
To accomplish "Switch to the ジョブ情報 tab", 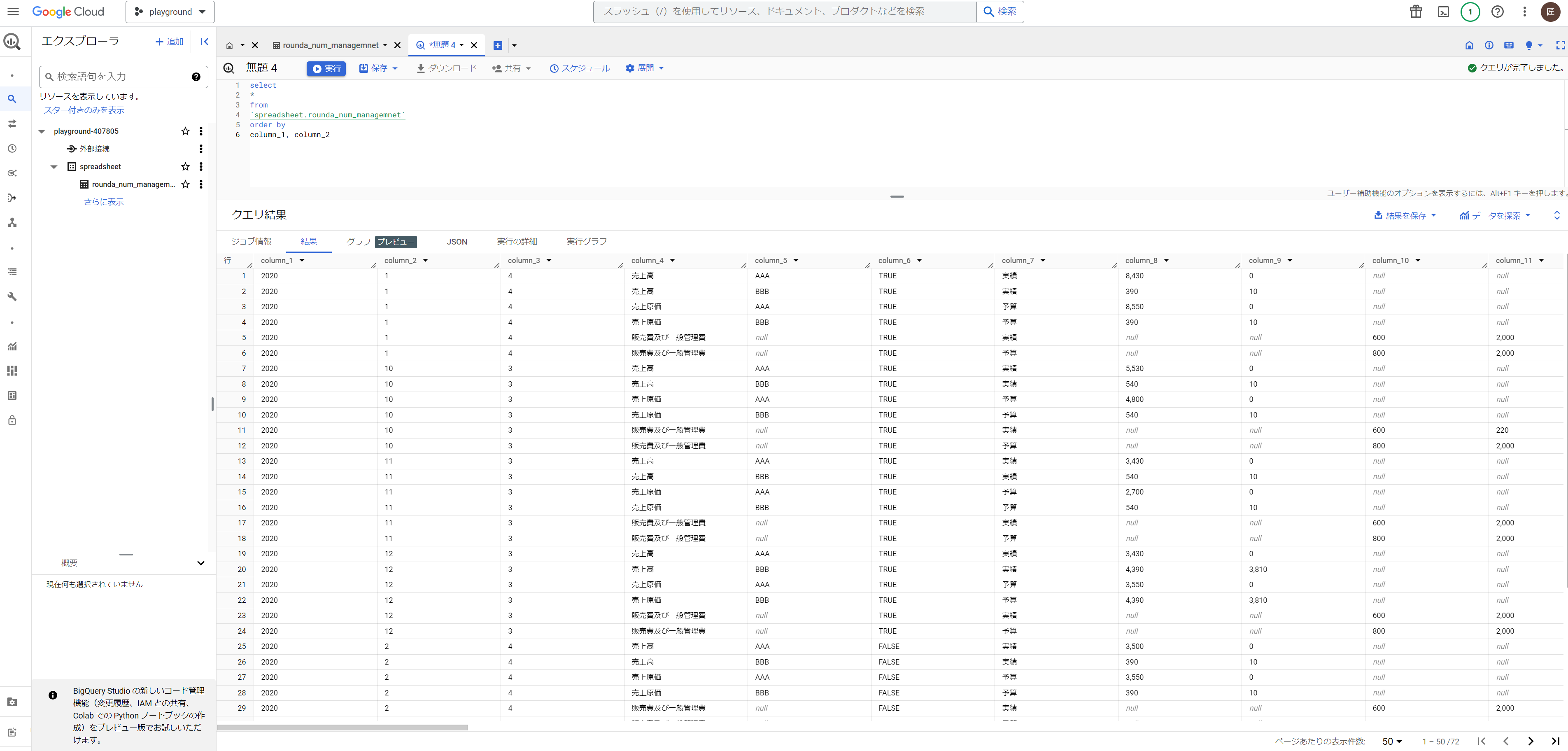I will [x=252, y=242].
